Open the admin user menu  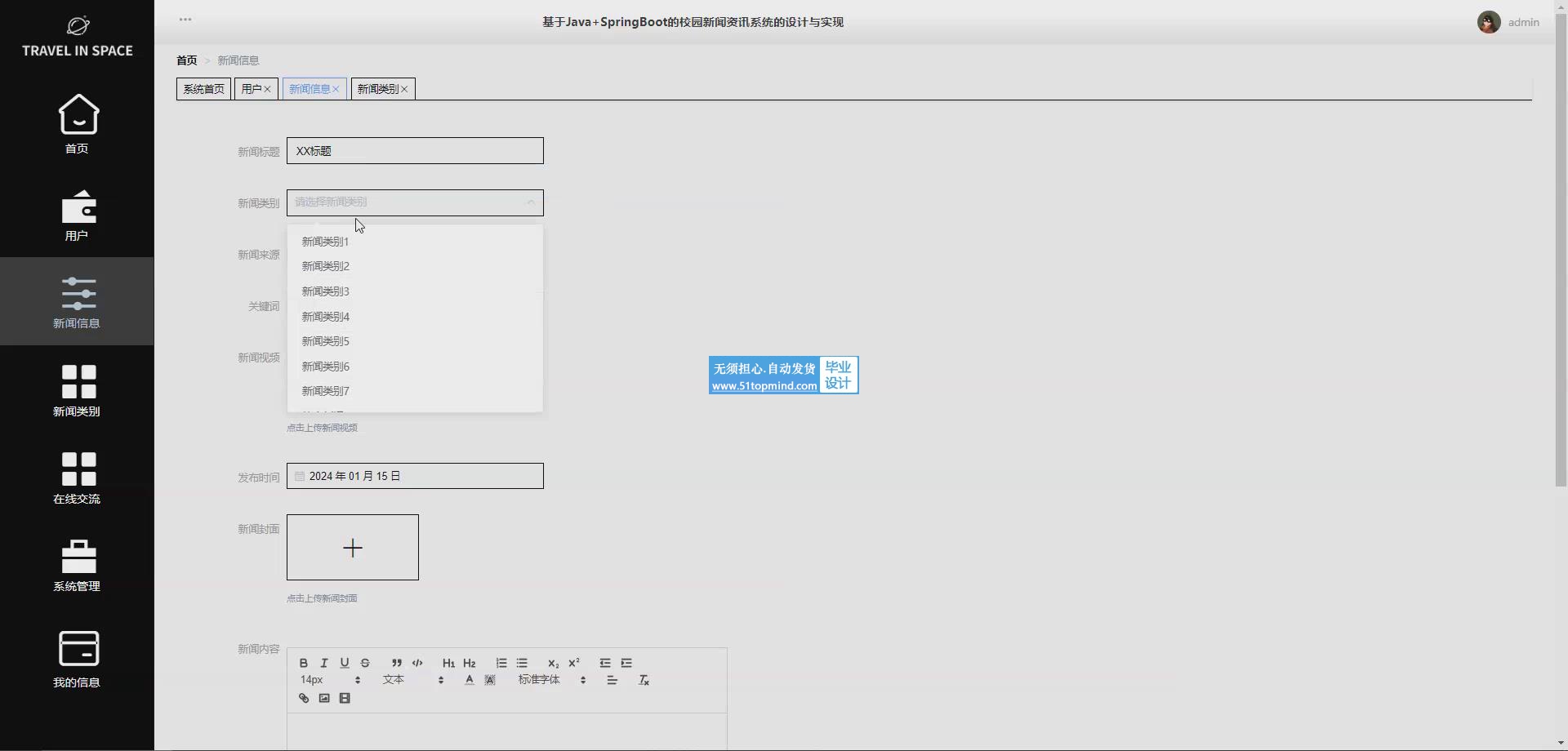(1523, 22)
